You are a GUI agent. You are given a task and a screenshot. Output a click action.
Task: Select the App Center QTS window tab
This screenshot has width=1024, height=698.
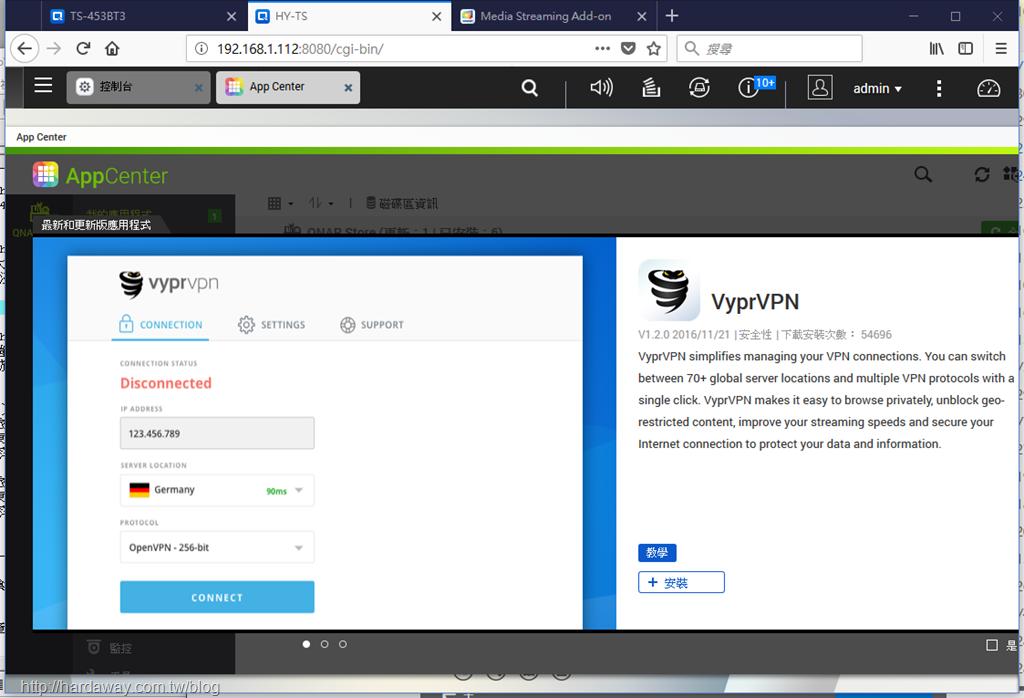[x=288, y=87]
